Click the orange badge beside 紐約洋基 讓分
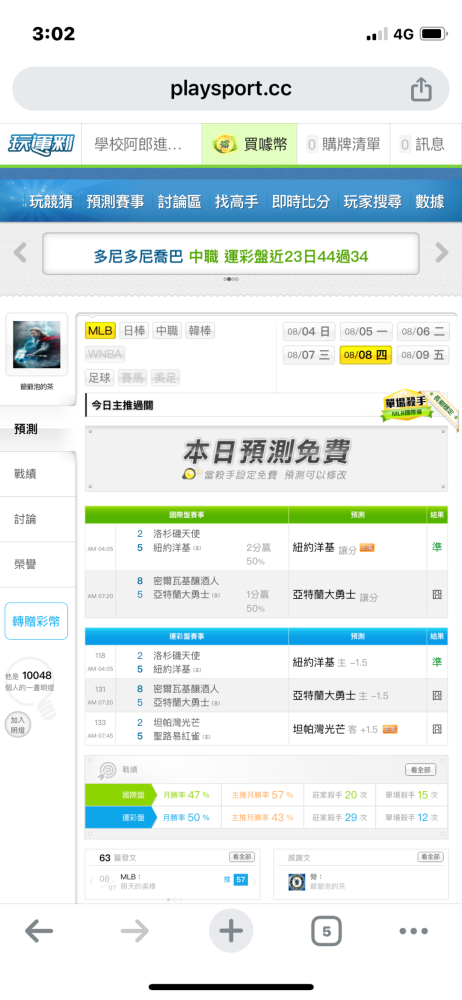The height and width of the screenshot is (1000, 462). point(367,547)
